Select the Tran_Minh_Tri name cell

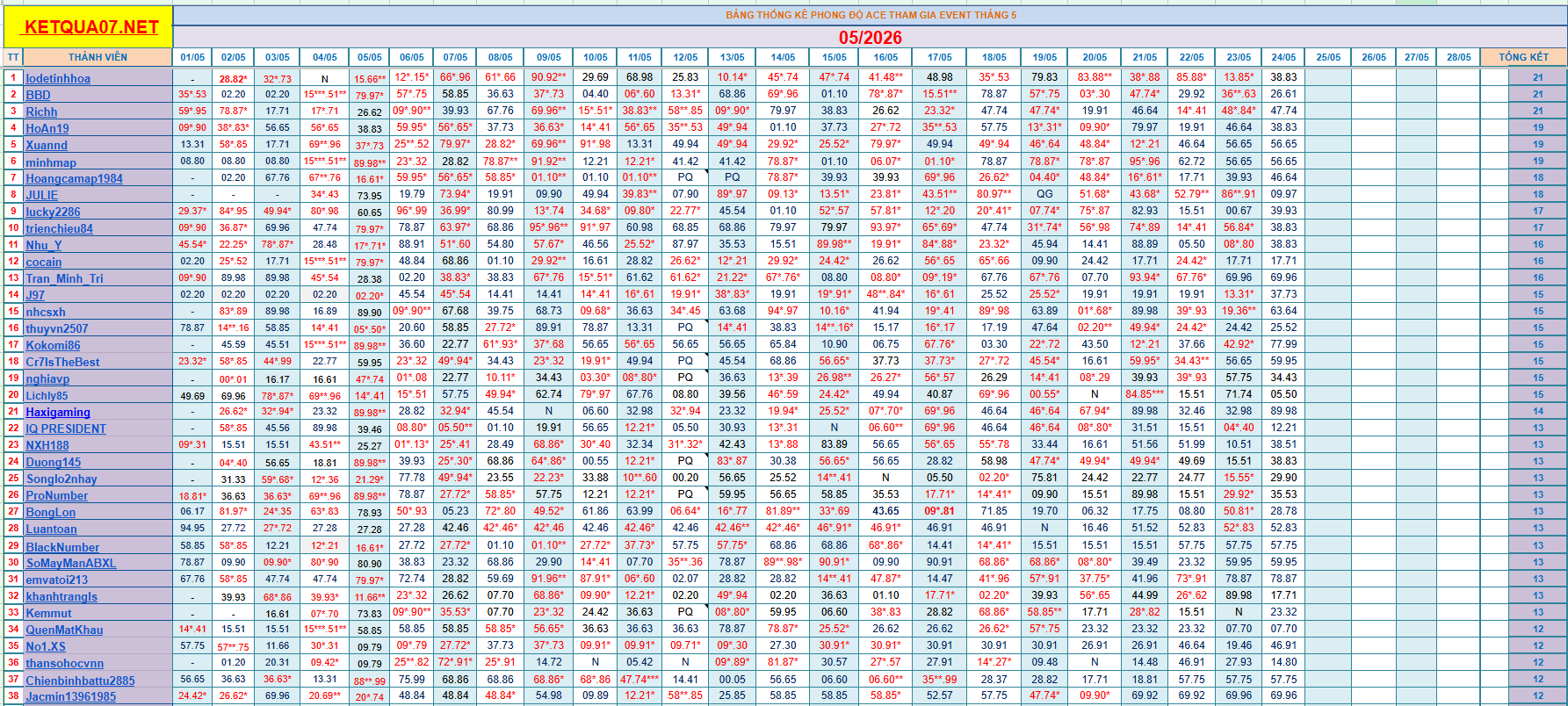(98, 278)
